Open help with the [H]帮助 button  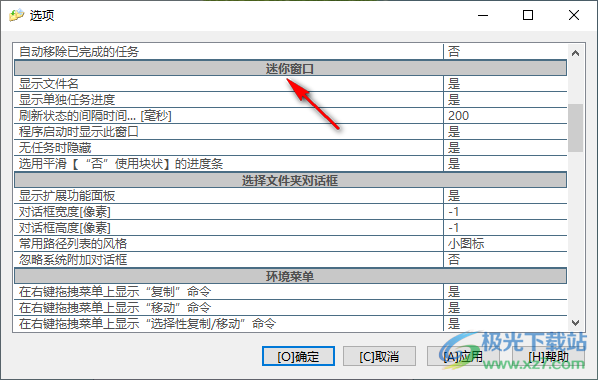(548, 356)
